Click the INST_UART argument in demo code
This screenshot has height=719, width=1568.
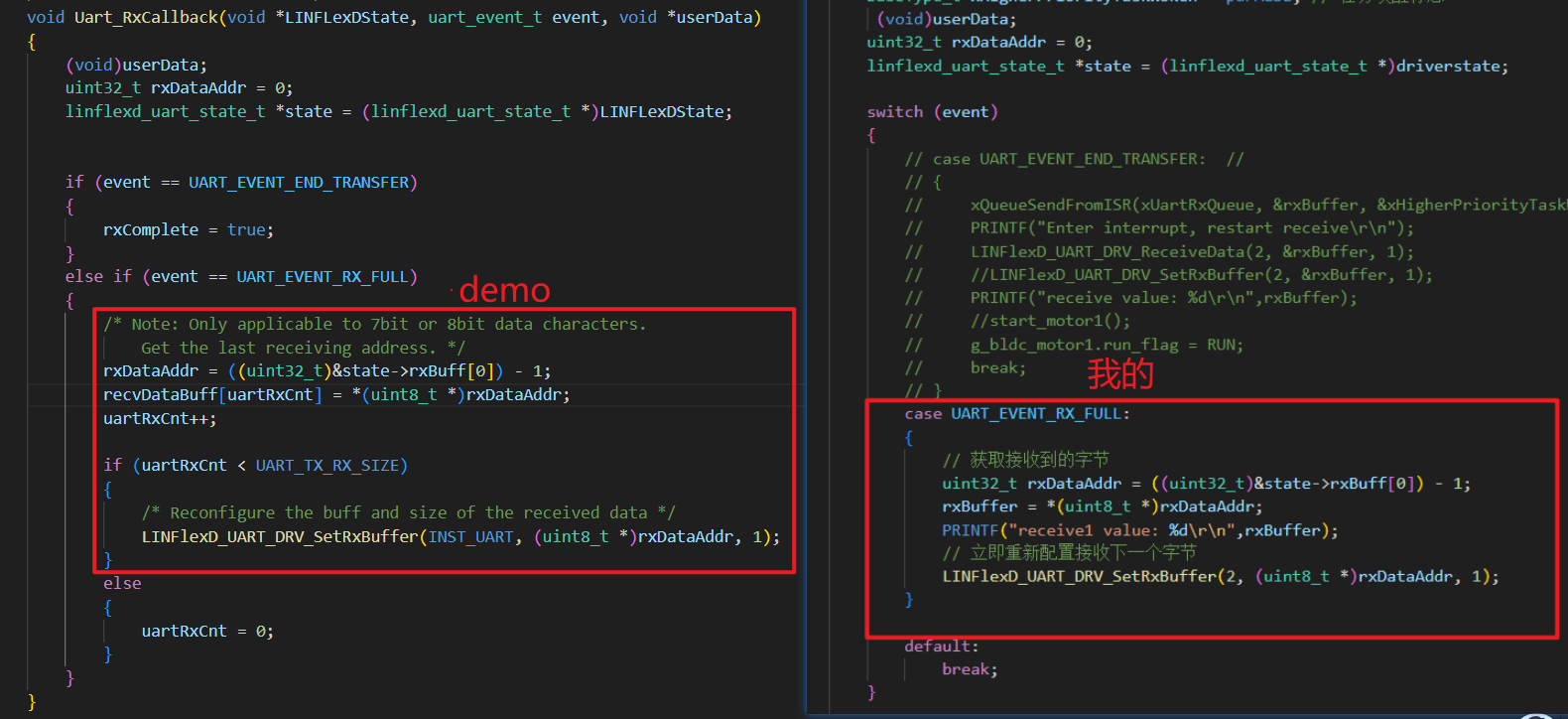pyautogui.click(x=470, y=536)
